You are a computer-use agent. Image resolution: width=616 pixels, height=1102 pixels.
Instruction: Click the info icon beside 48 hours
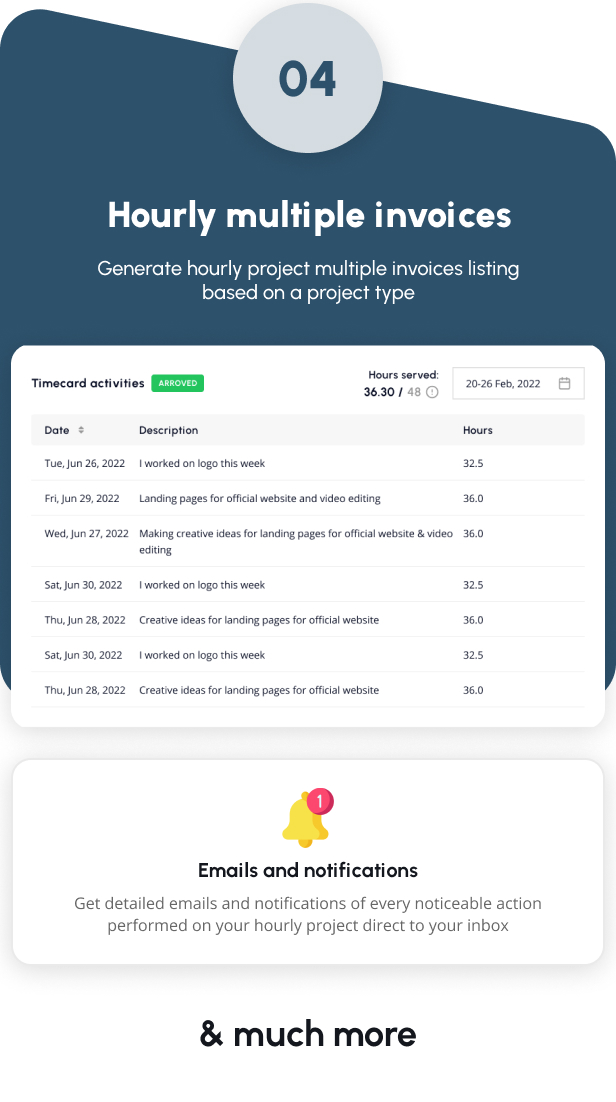click(x=432, y=392)
